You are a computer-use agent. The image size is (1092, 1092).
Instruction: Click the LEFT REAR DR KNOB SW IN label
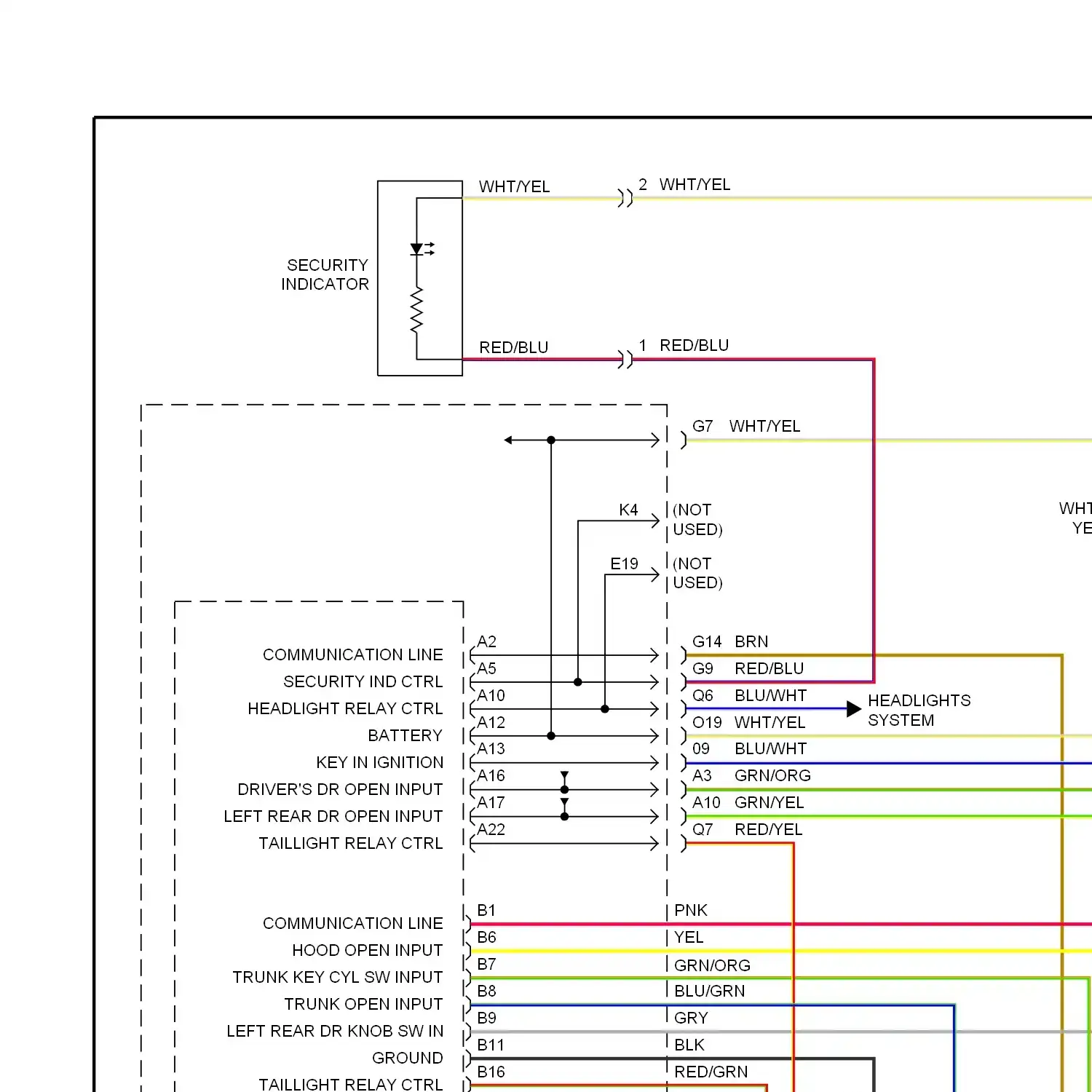pyautogui.click(x=334, y=1031)
